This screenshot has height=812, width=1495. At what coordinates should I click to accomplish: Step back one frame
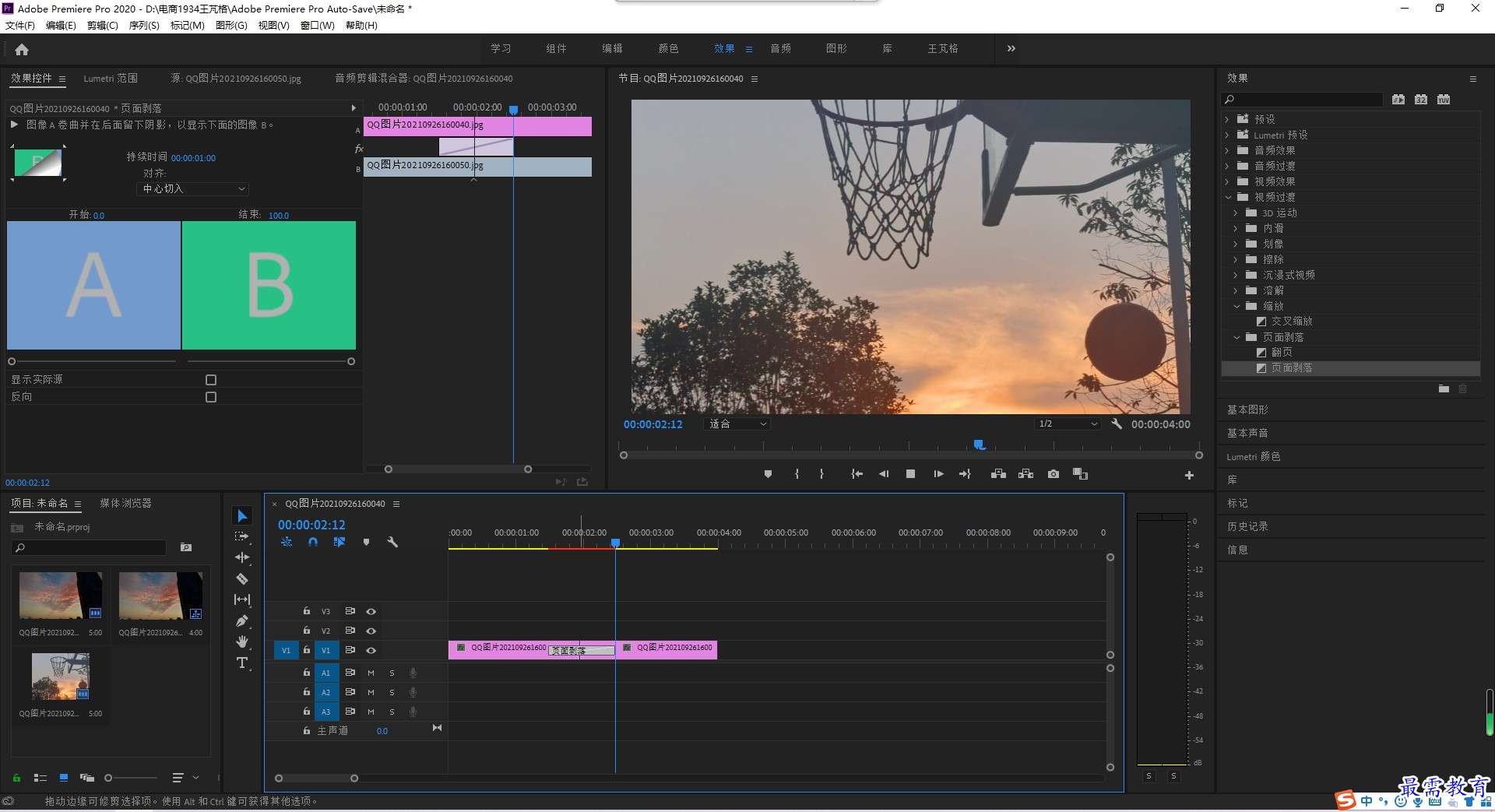pos(884,474)
